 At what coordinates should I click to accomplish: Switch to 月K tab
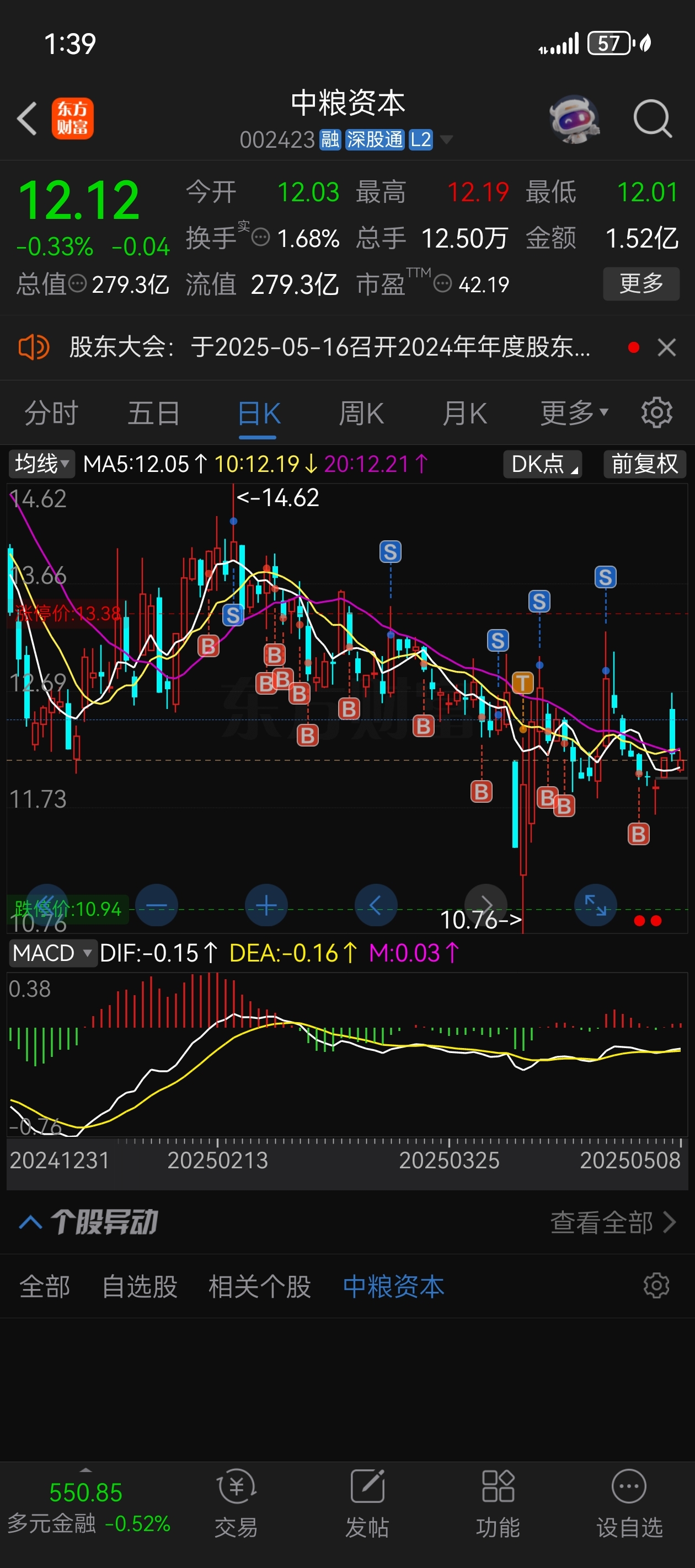point(465,414)
